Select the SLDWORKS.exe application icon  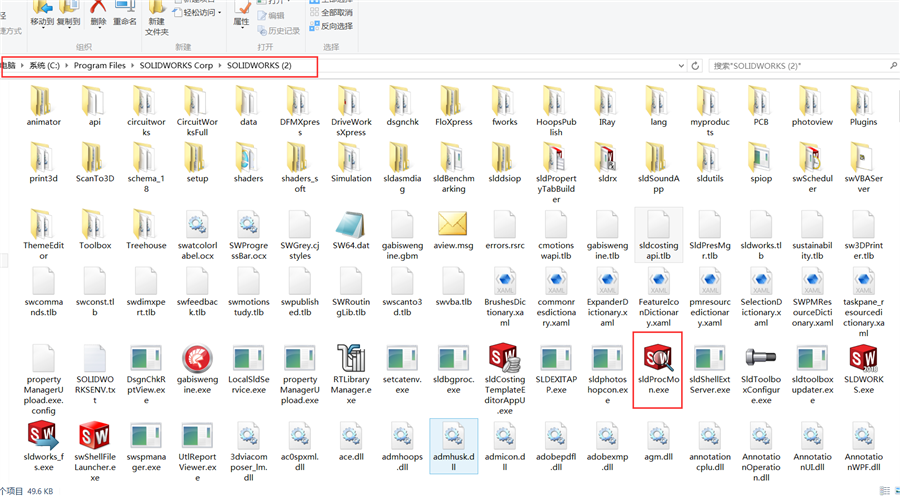pos(863,359)
